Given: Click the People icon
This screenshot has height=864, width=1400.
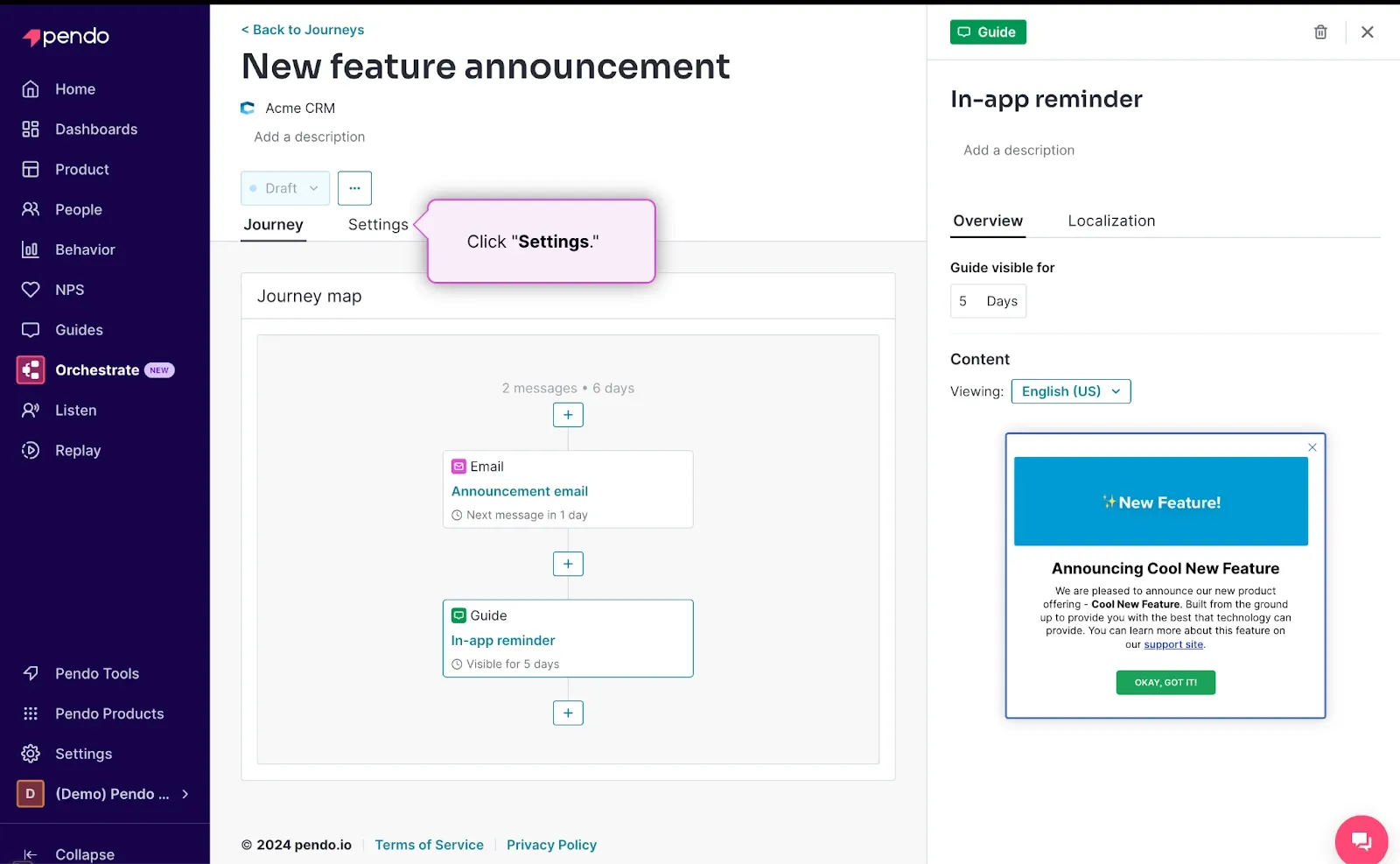Looking at the screenshot, I should (x=31, y=210).
